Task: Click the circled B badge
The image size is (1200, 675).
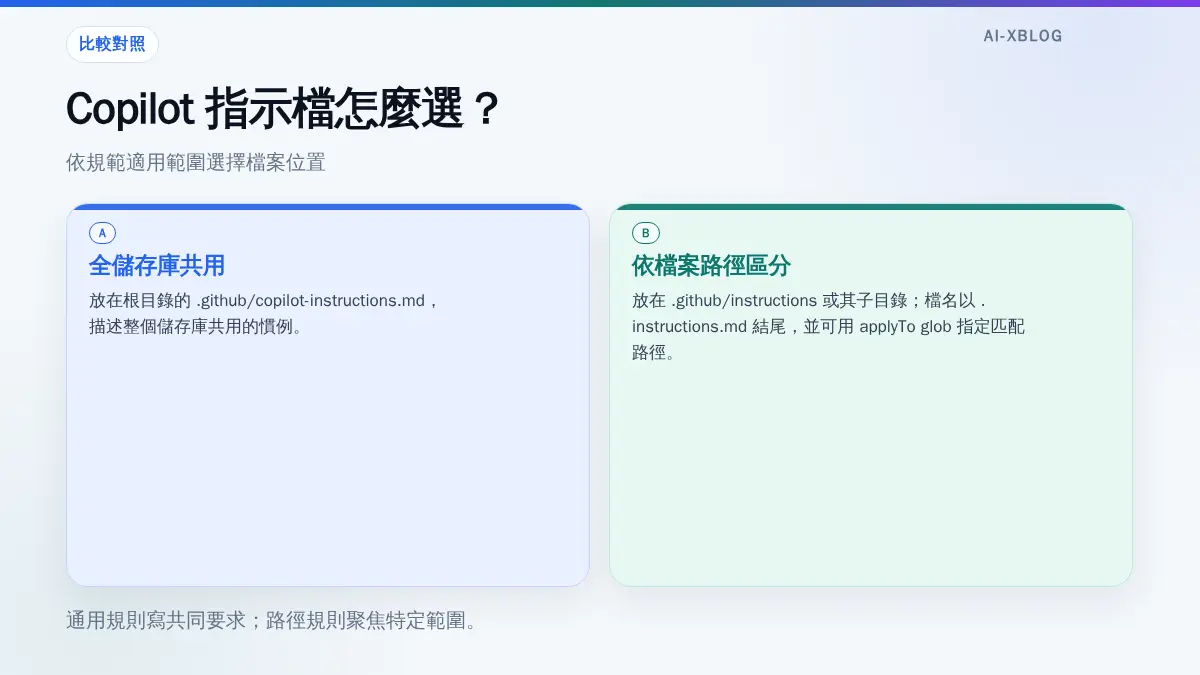Action: click(645, 233)
